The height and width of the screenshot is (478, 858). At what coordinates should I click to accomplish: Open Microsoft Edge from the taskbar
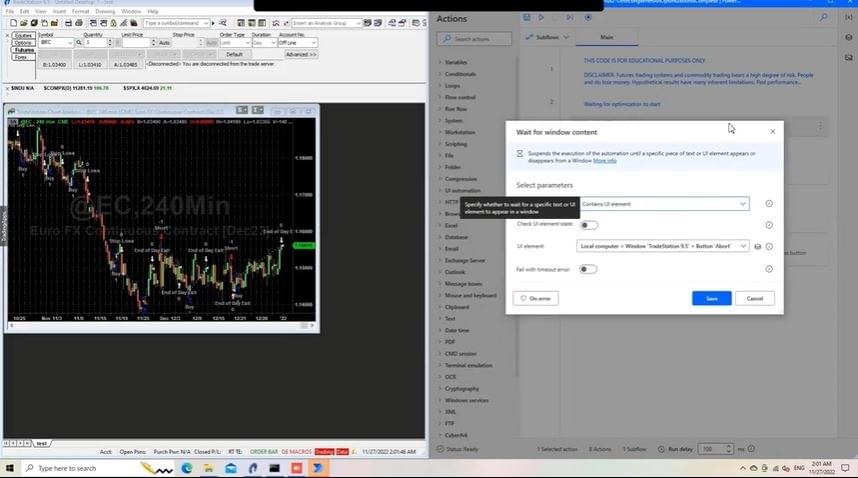pos(186,468)
